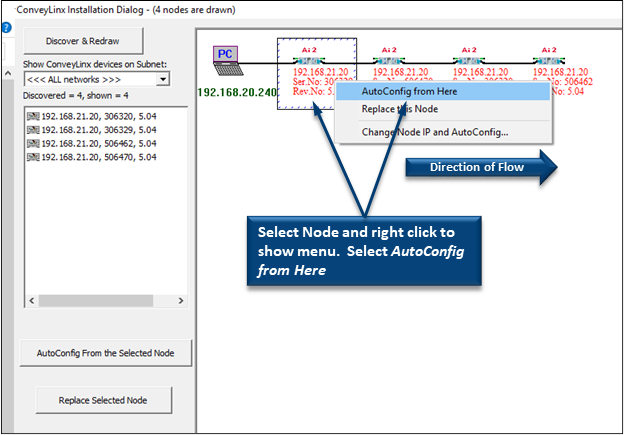The width and height of the screenshot is (624, 435).
Task: Click device icon beside serial 506462
Action: [33, 143]
